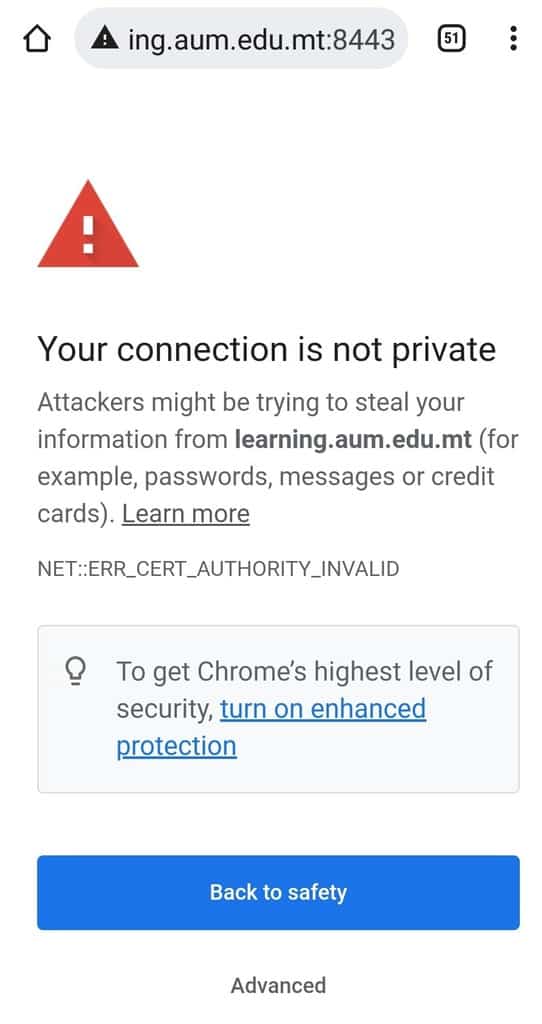This screenshot has width=542, height=1024.
Task: Open Chrome's three-dot overflow menu
Action: pyautogui.click(x=513, y=39)
